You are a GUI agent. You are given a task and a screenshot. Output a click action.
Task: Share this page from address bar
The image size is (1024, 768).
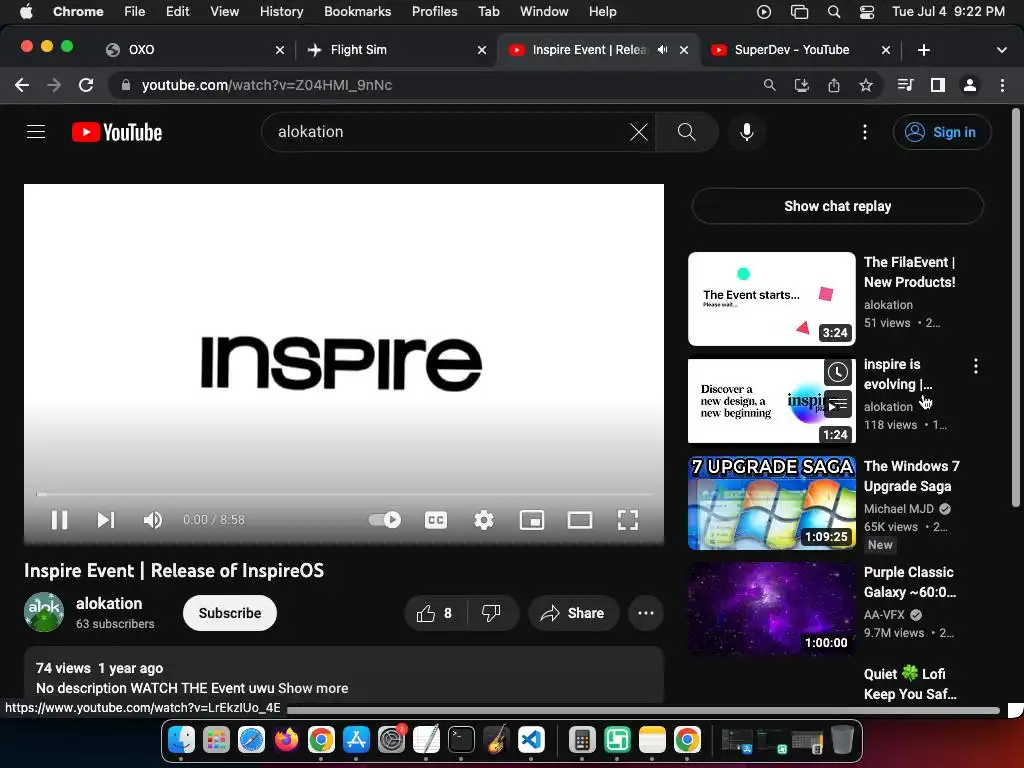click(x=834, y=85)
